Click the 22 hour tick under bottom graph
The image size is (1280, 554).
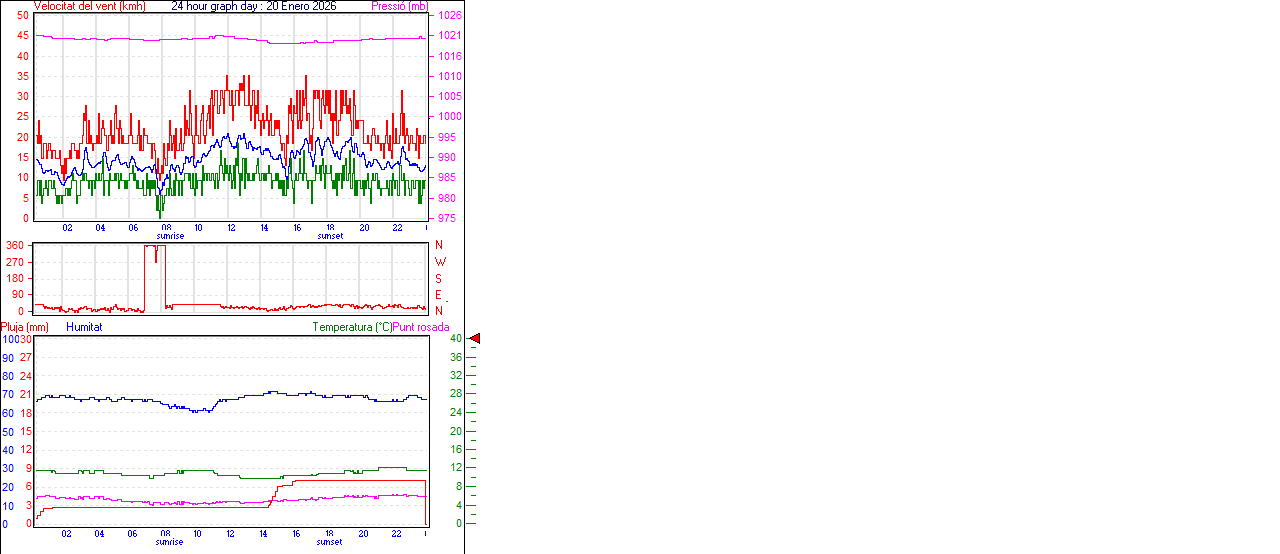coord(397,534)
